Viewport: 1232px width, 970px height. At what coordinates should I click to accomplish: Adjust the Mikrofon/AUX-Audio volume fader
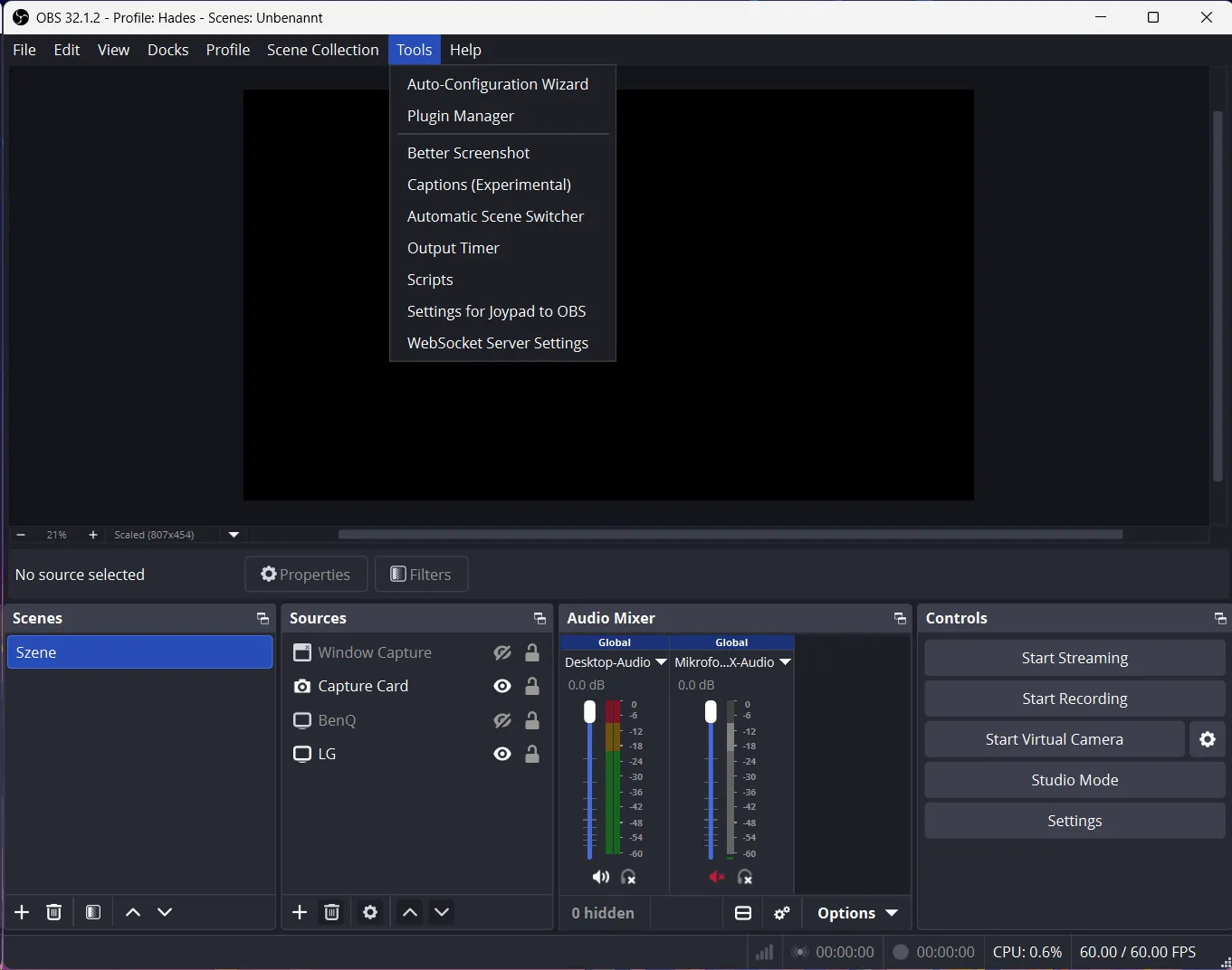pos(711,712)
